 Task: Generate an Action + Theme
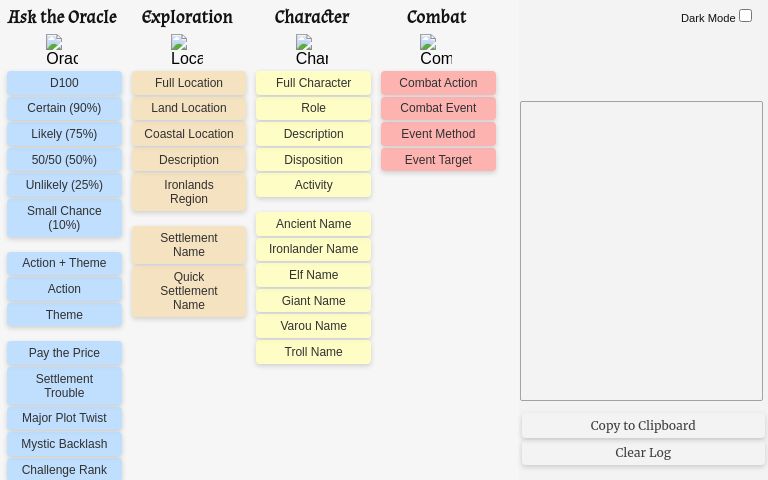[64, 263]
